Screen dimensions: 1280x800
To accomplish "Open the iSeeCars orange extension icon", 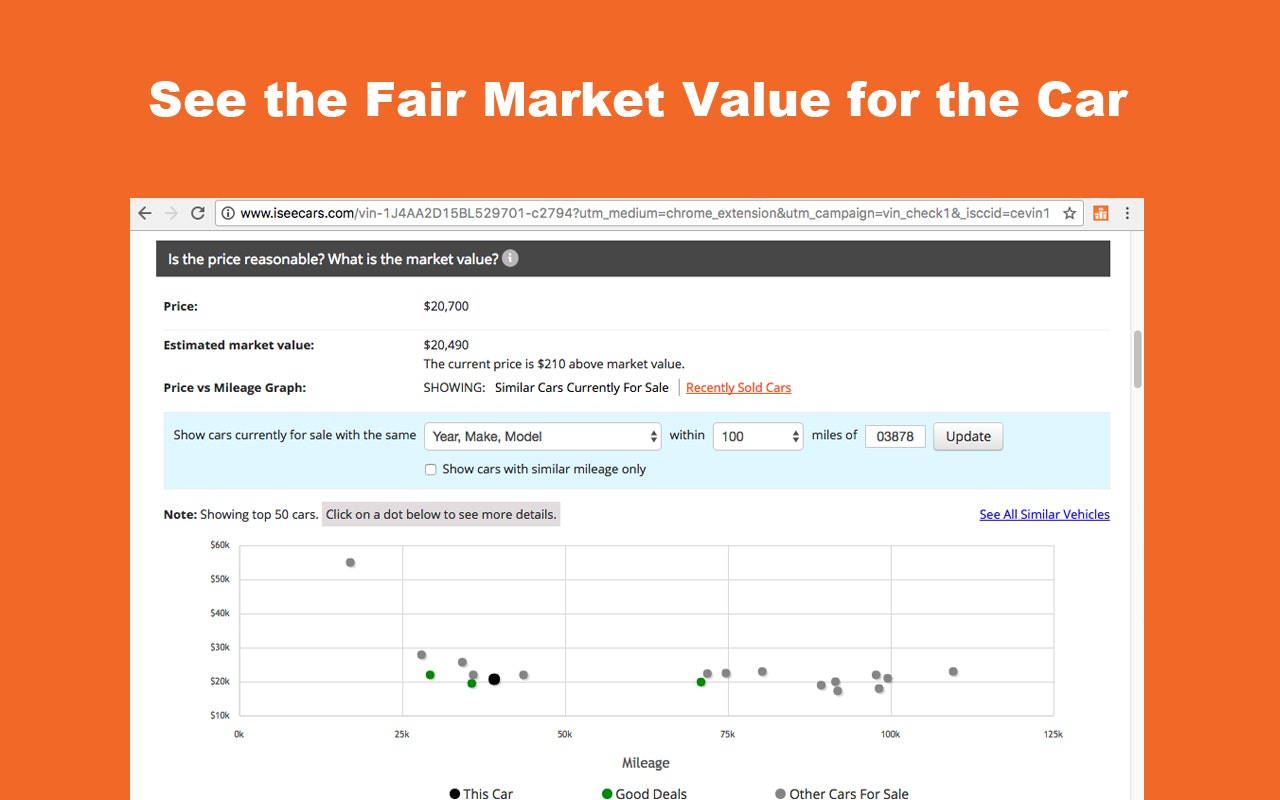I will [x=1101, y=213].
